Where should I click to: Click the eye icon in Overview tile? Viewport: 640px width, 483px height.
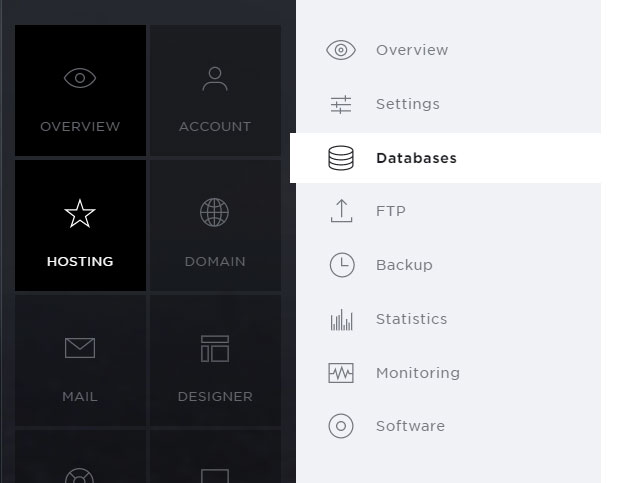(x=80, y=78)
